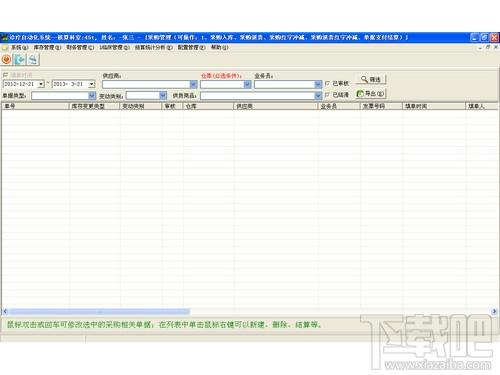
Task: Expand the 供应商 combo box
Action: pos(194,84)
